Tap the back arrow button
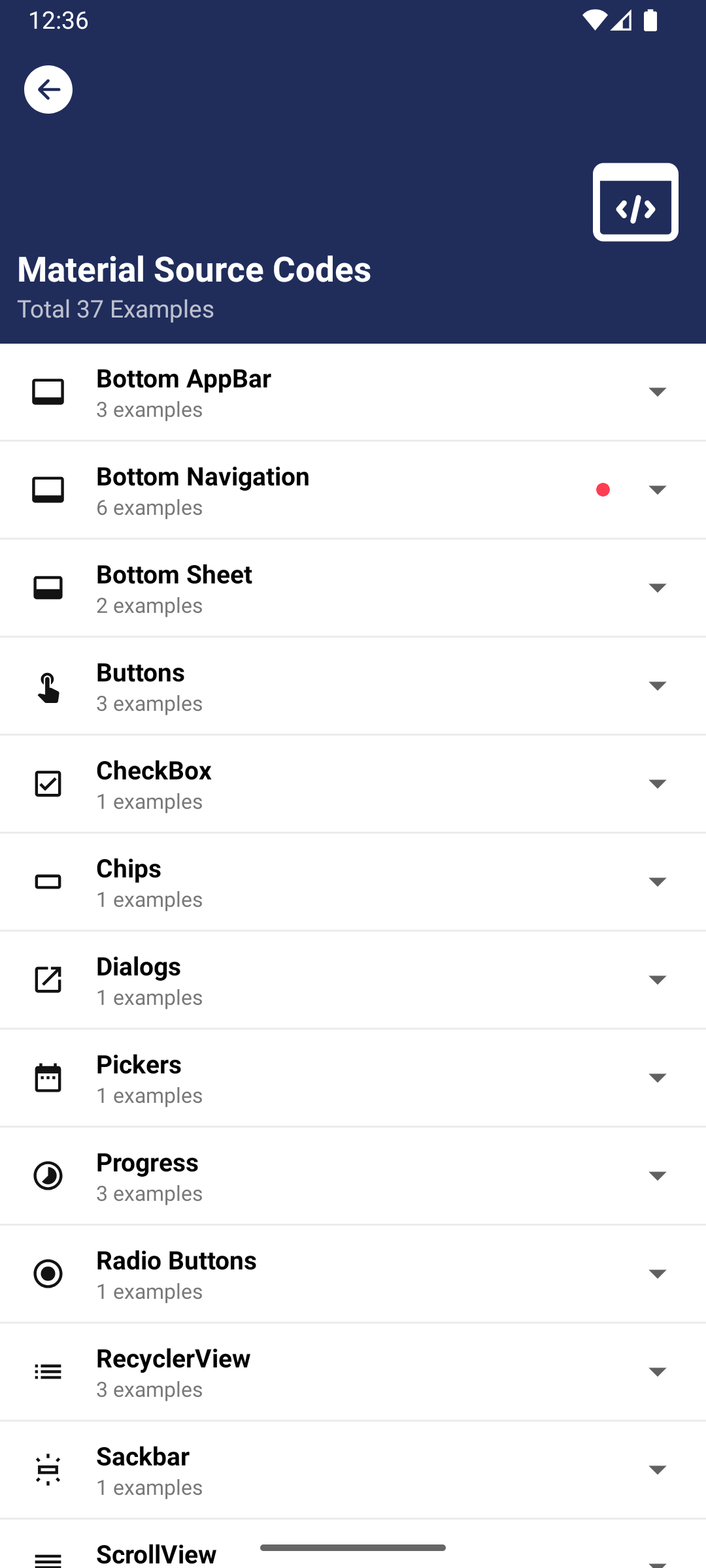 click(48, 90)
